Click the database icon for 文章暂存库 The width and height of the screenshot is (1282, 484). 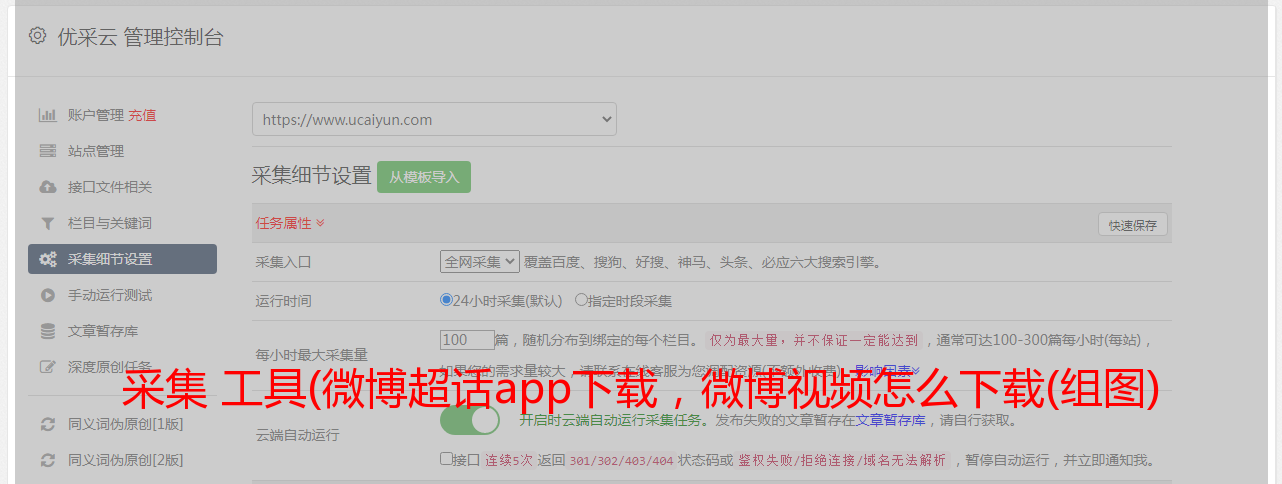[x=47, y=331]
